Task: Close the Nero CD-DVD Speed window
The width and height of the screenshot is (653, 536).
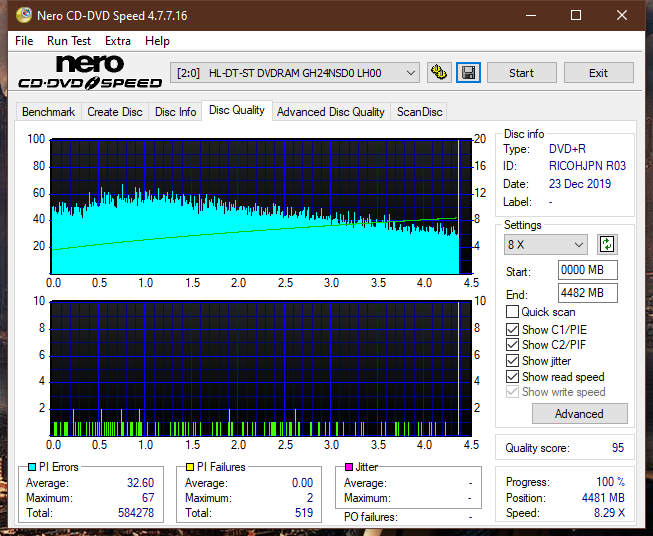Action: (x=622, y=15)
